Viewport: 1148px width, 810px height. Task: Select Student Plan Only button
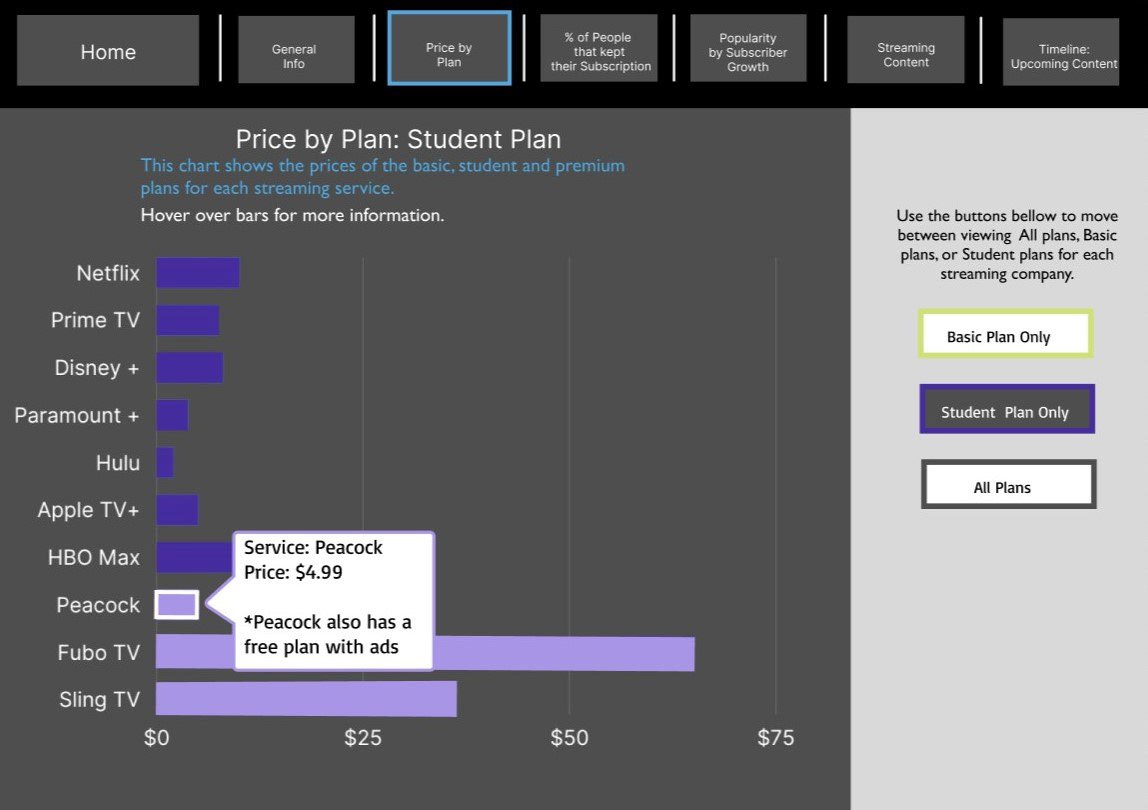(x=1007, y=409)
